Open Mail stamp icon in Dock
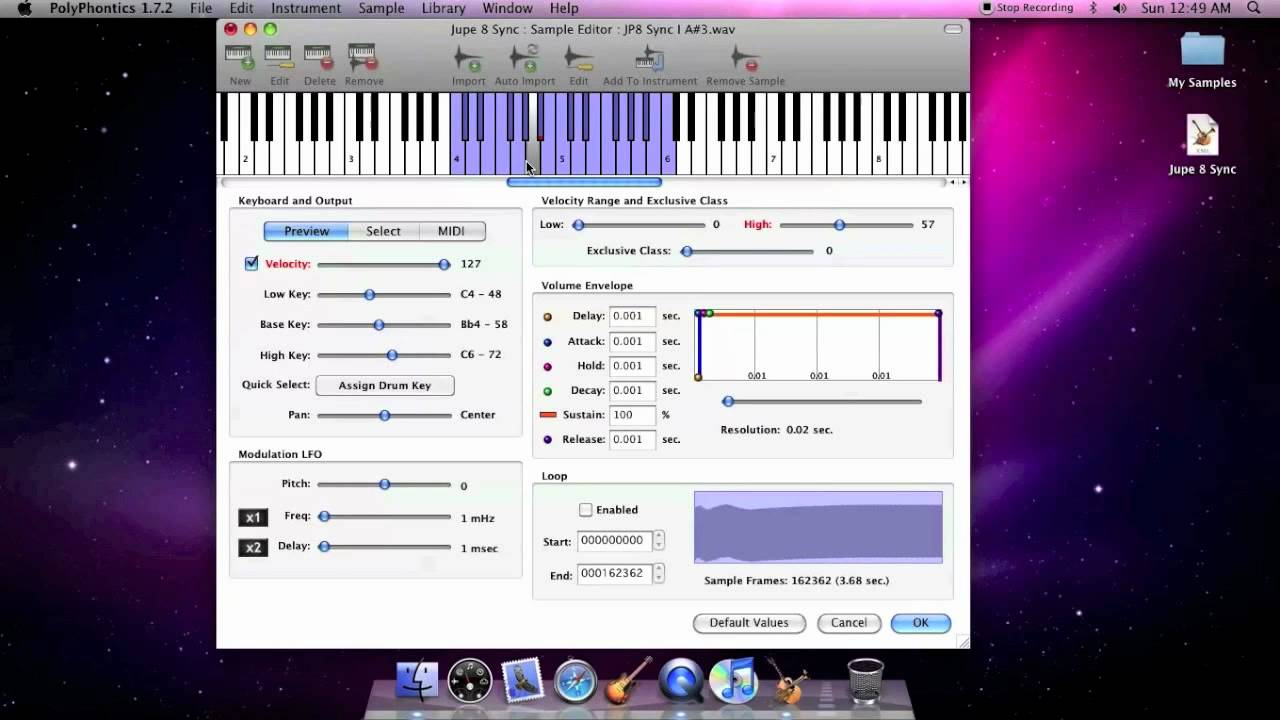The image size is (1280, 720). click(522, 680)
